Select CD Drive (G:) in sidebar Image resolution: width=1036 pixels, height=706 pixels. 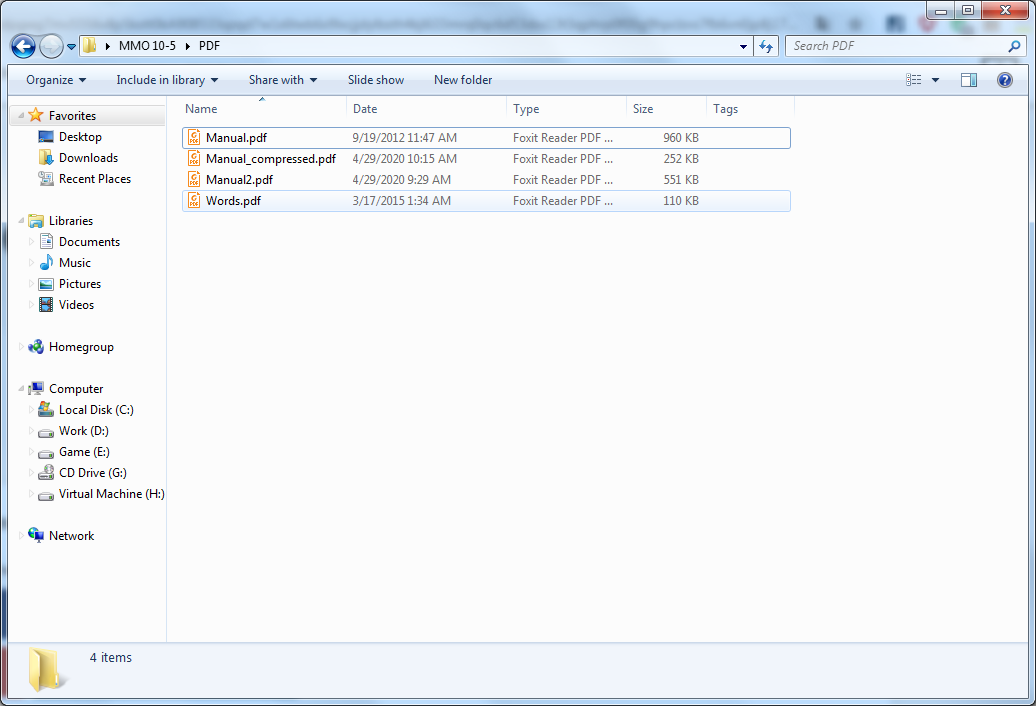point(92,473)
